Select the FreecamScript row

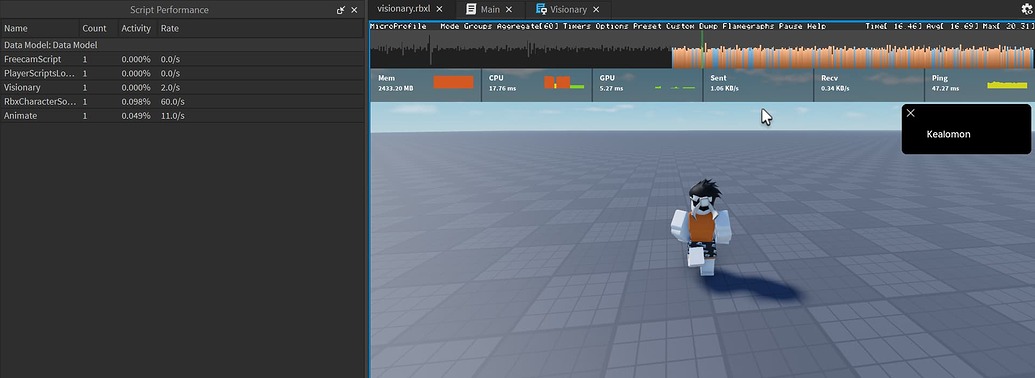(182, 59)
